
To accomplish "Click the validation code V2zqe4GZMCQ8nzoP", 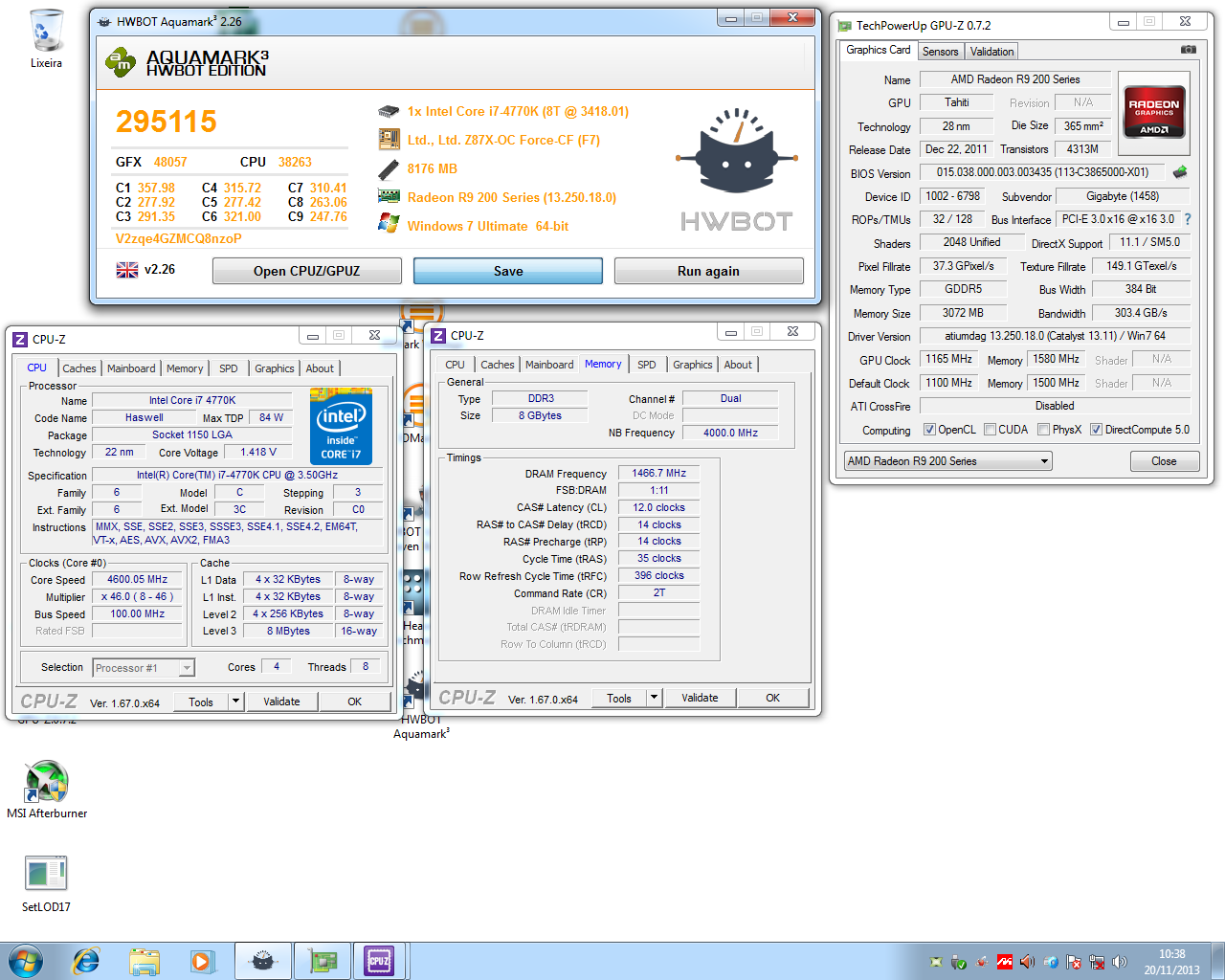I will tap(178, 238).
